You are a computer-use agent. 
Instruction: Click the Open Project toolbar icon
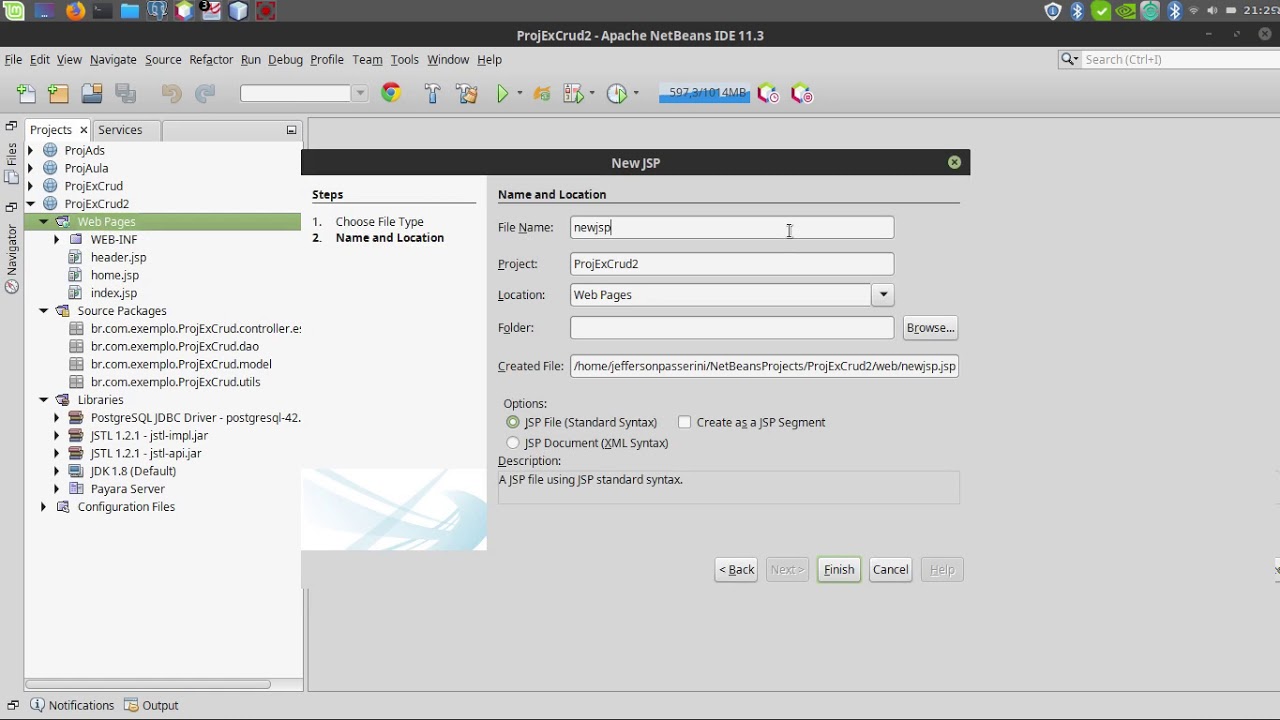point(92,94)
